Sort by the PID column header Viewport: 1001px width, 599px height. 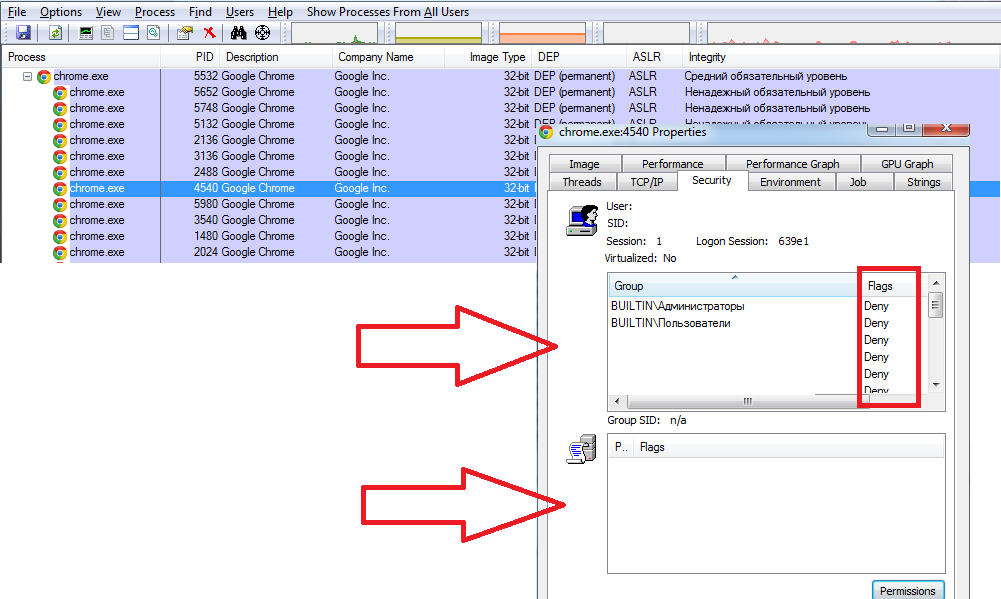pos(190,57)
